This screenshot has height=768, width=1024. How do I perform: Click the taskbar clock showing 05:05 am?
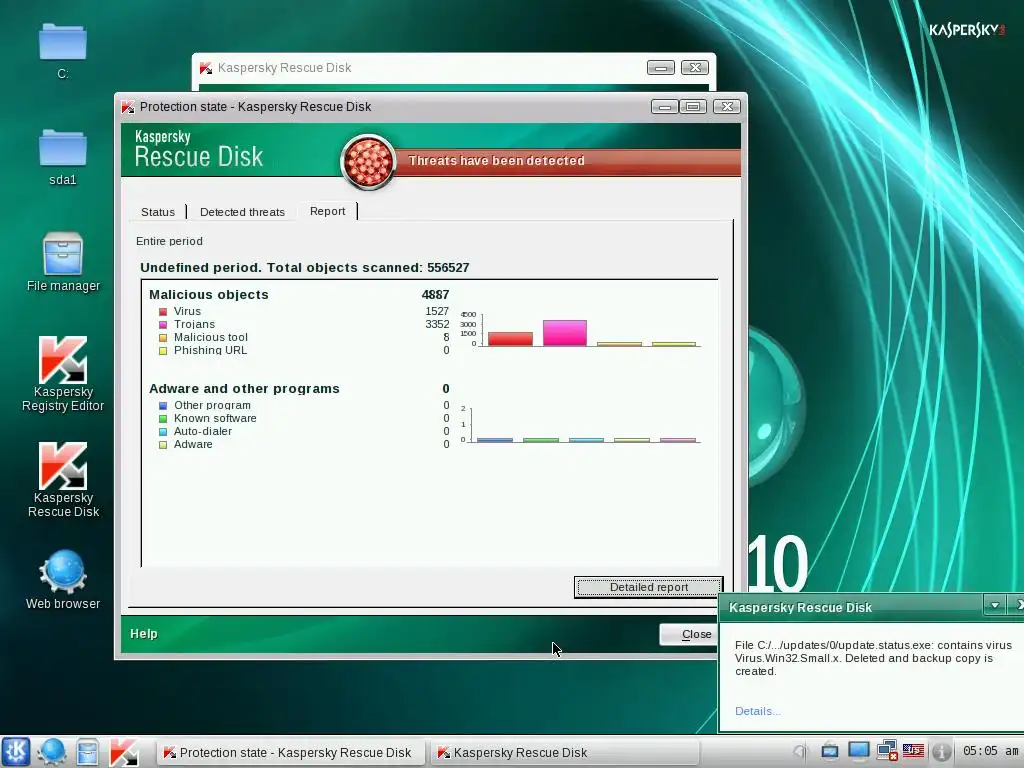click(x=990, y=751)
